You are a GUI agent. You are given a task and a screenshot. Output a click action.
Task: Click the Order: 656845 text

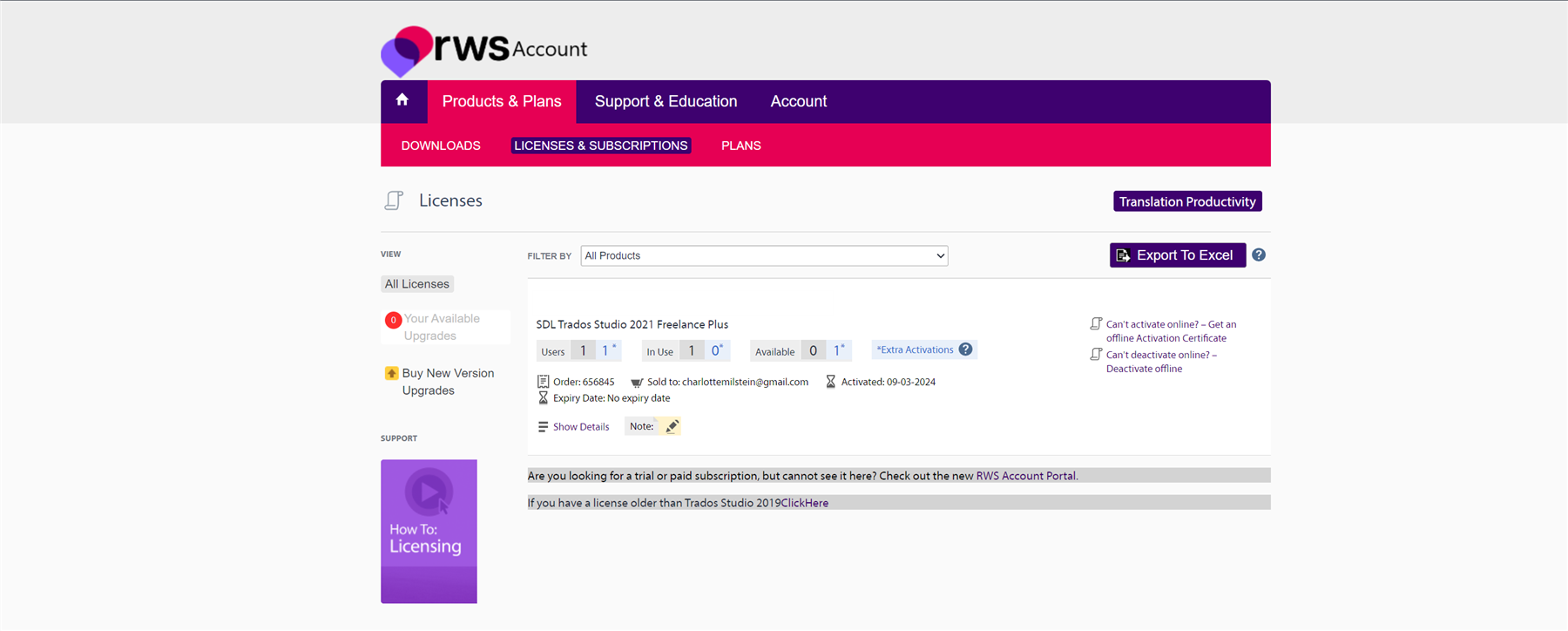584,382
